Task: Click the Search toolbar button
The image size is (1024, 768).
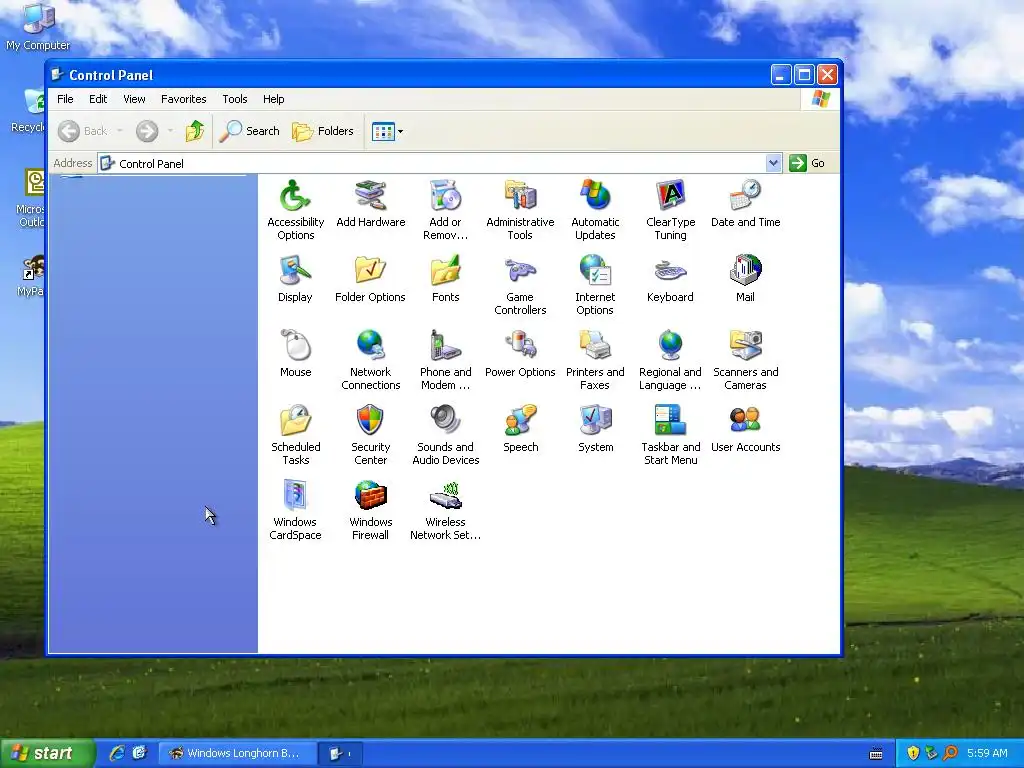Action: pyautogui.click(x=249, y=131)
